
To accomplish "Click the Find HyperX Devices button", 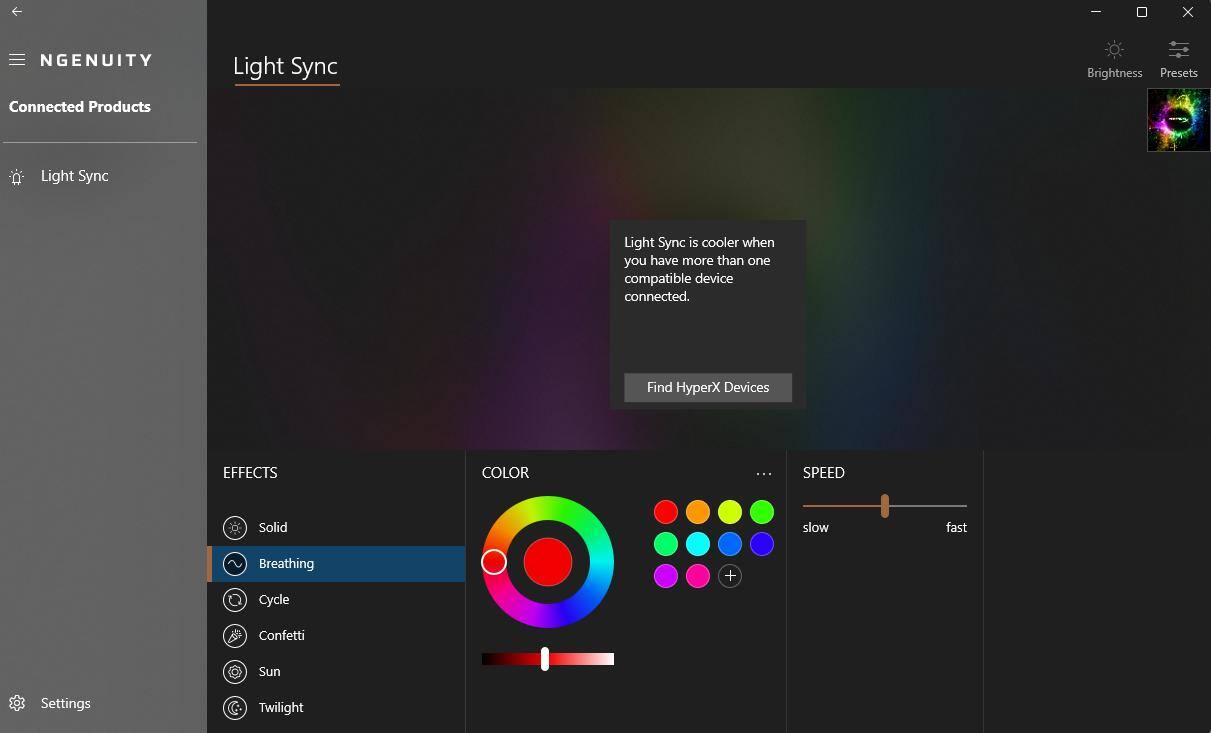I will (x=708, y=388).
